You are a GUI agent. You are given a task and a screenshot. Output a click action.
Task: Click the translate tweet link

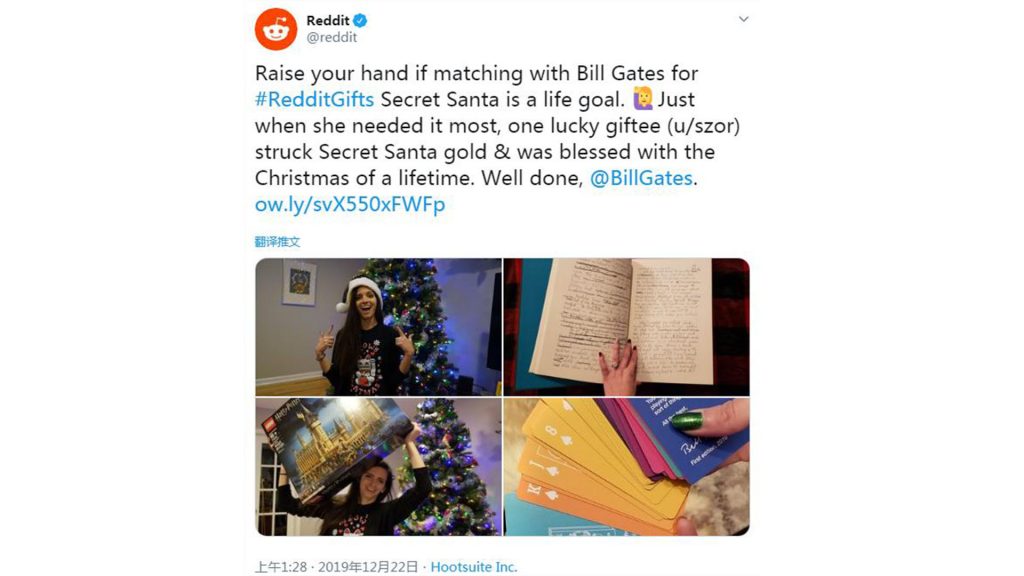coord(278,242)
